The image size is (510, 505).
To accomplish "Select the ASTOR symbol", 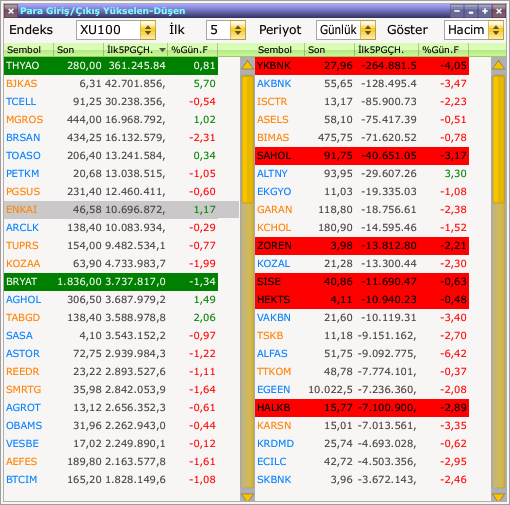I will point(23,354).
